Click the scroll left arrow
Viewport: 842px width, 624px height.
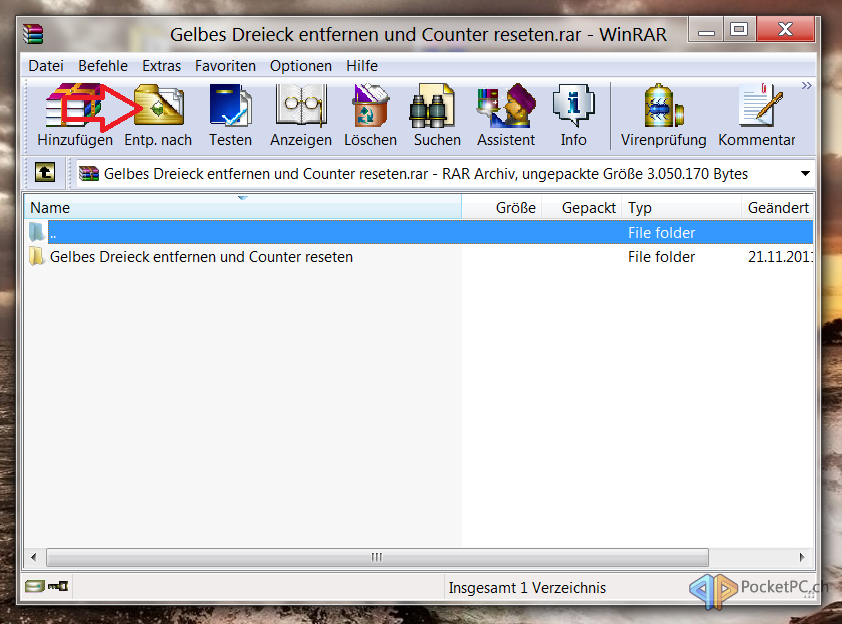click(x=34, y=557)
